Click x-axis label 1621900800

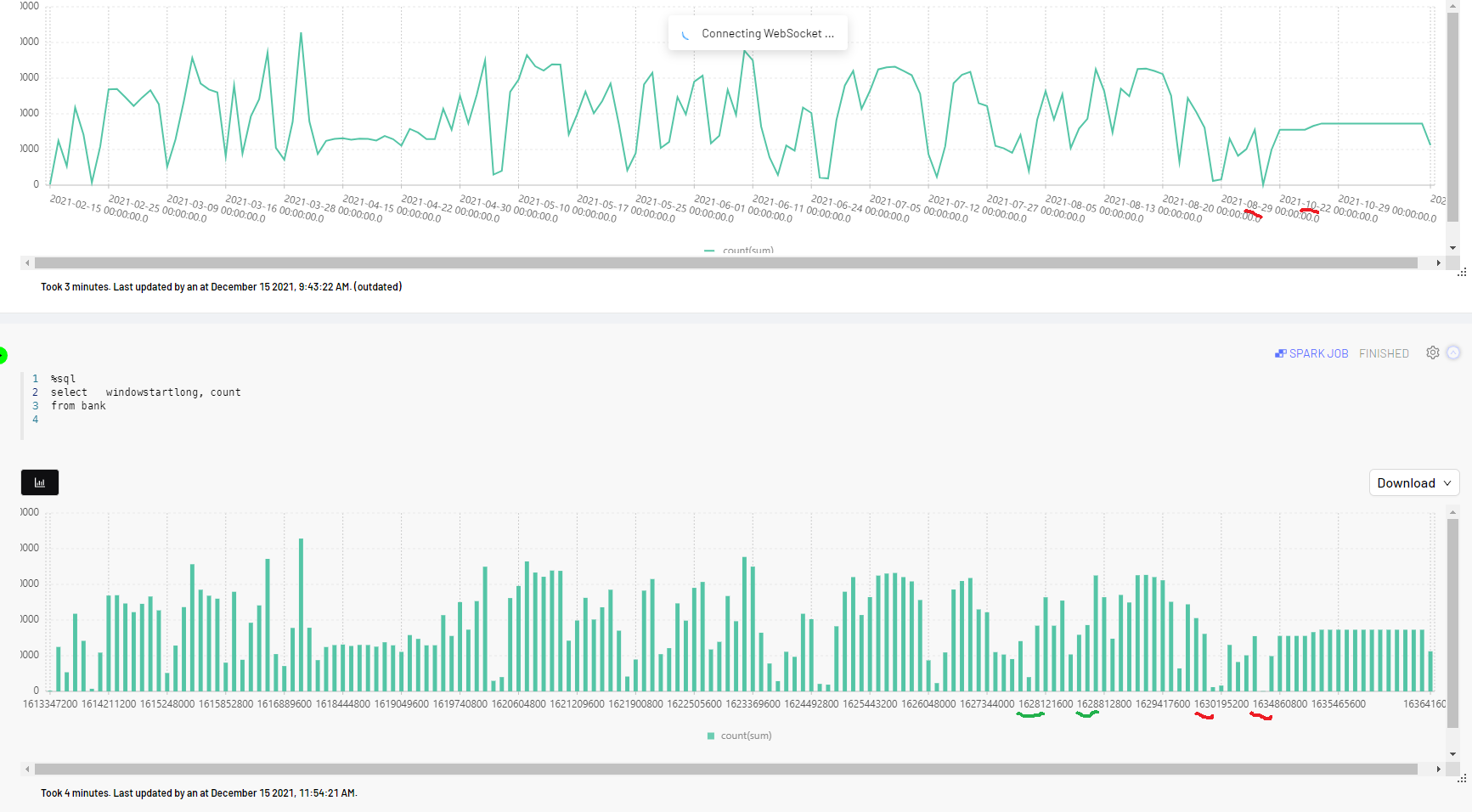coord(636,704)
